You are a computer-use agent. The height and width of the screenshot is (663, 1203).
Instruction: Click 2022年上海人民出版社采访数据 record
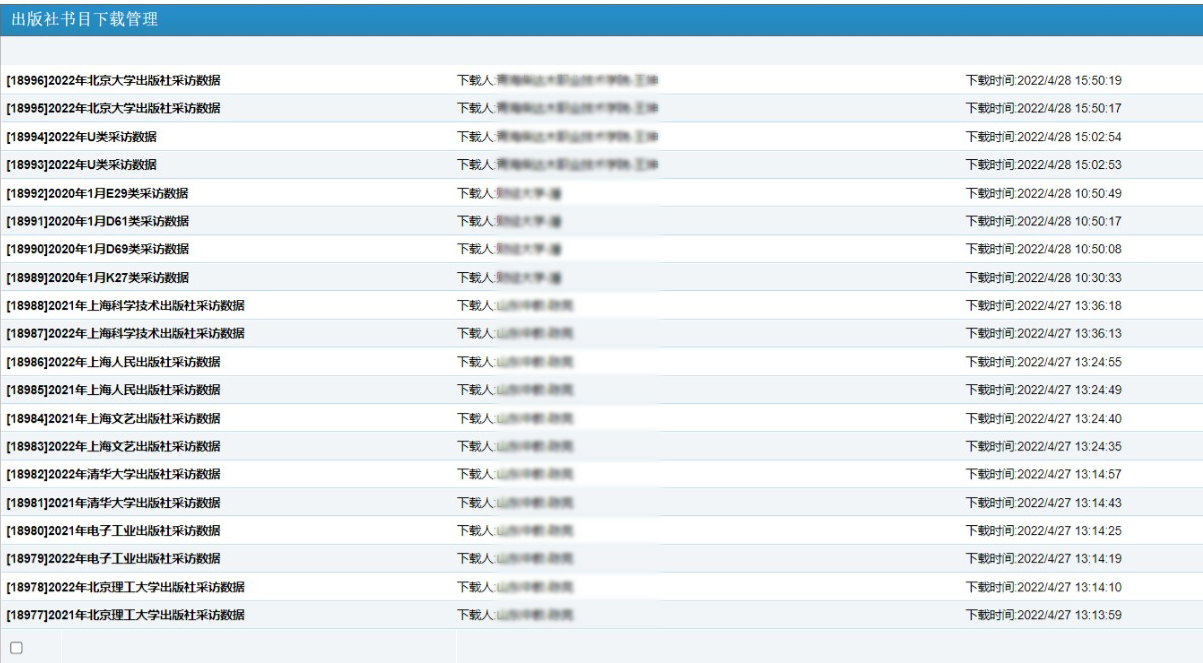(x=113, y=362)
